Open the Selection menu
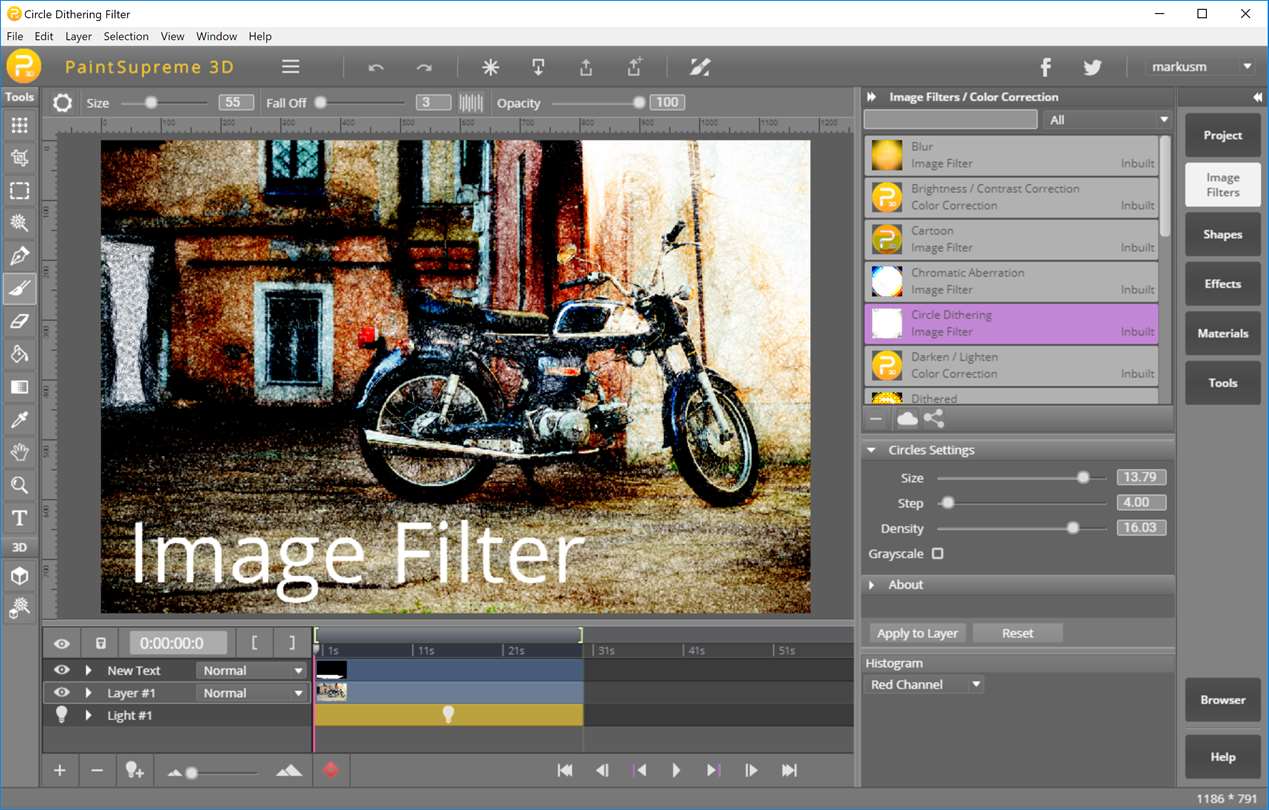This screenshot has height=810, width=1269. tap(125, 36)
